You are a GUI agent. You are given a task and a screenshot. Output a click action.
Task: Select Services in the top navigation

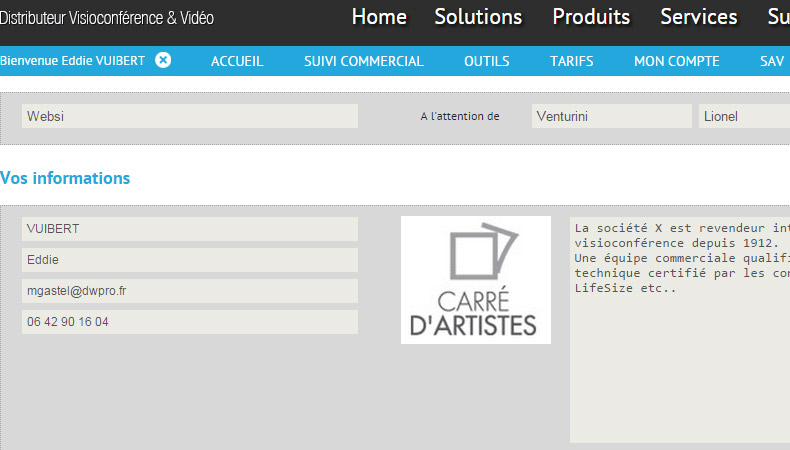699,17
